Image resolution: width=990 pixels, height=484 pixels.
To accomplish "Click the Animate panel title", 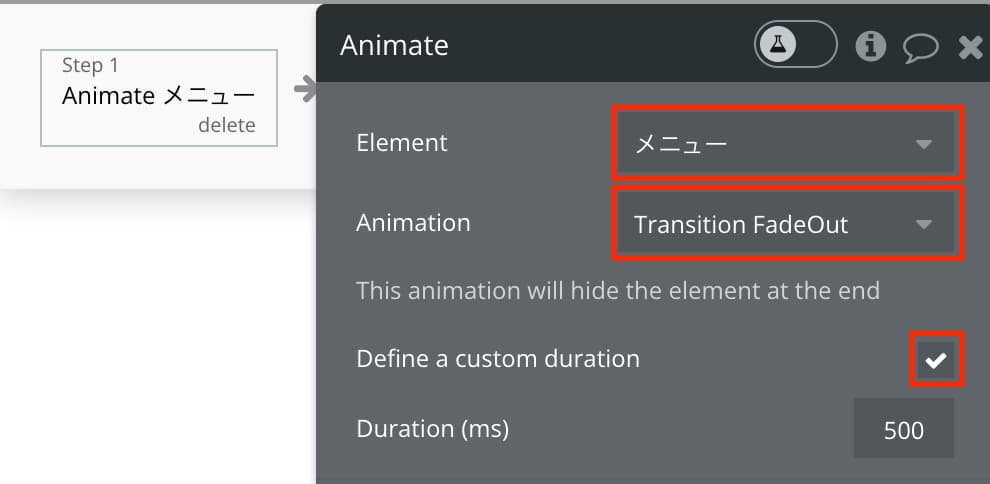I will 394,45.
